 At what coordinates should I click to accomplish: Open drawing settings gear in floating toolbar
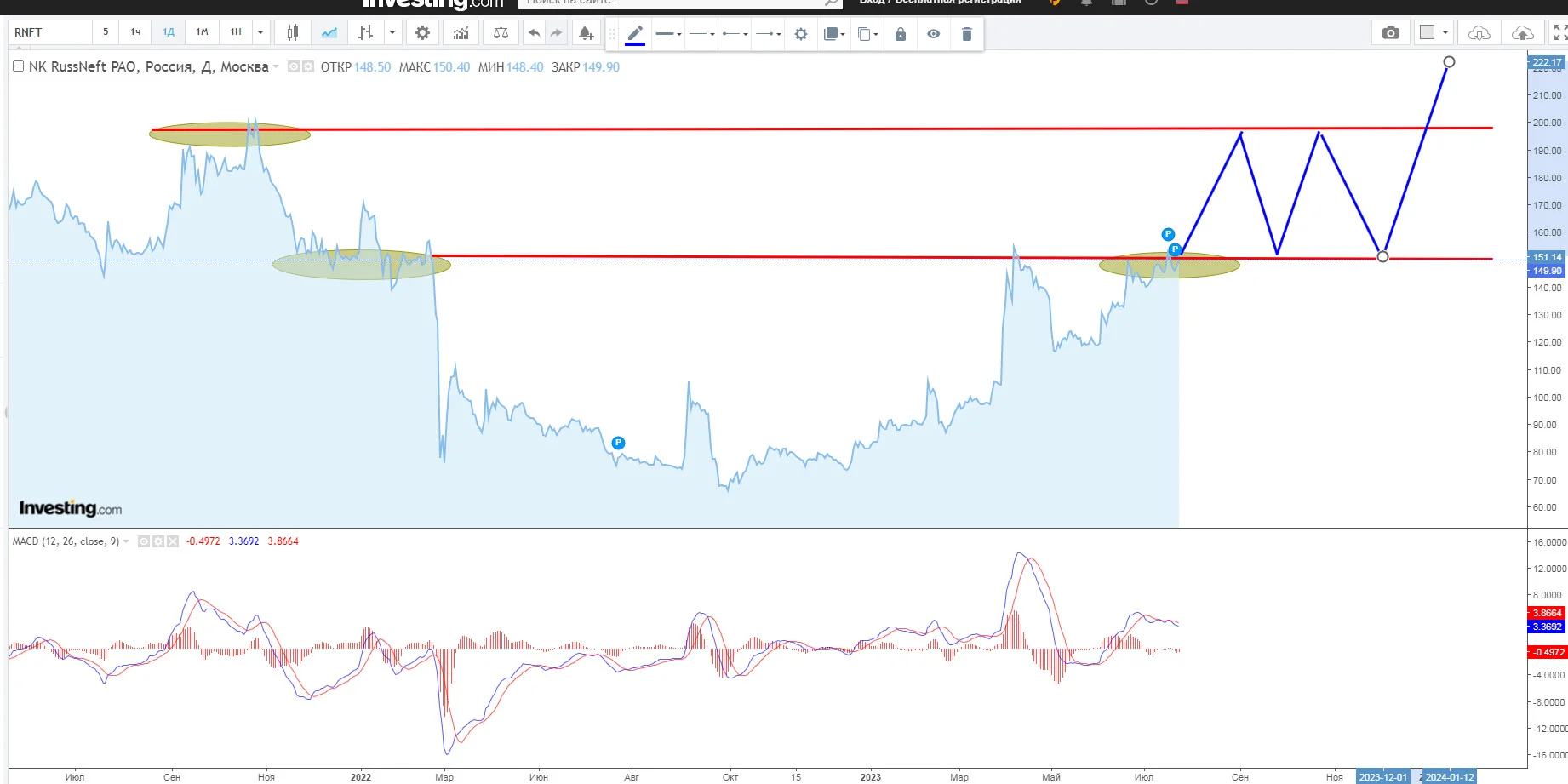(801, 34)
